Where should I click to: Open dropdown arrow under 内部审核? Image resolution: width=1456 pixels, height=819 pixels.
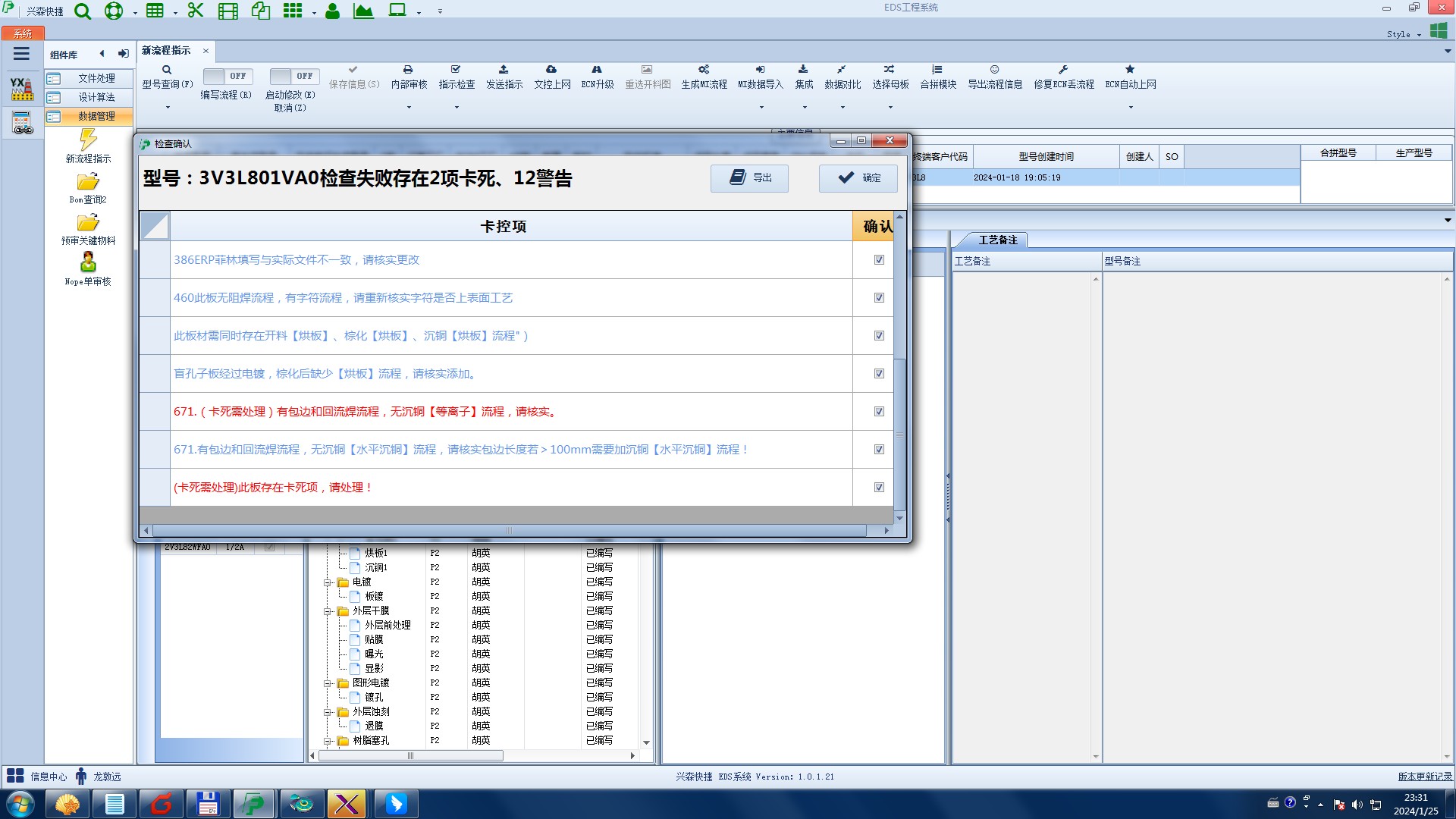[x=409, y=108]
